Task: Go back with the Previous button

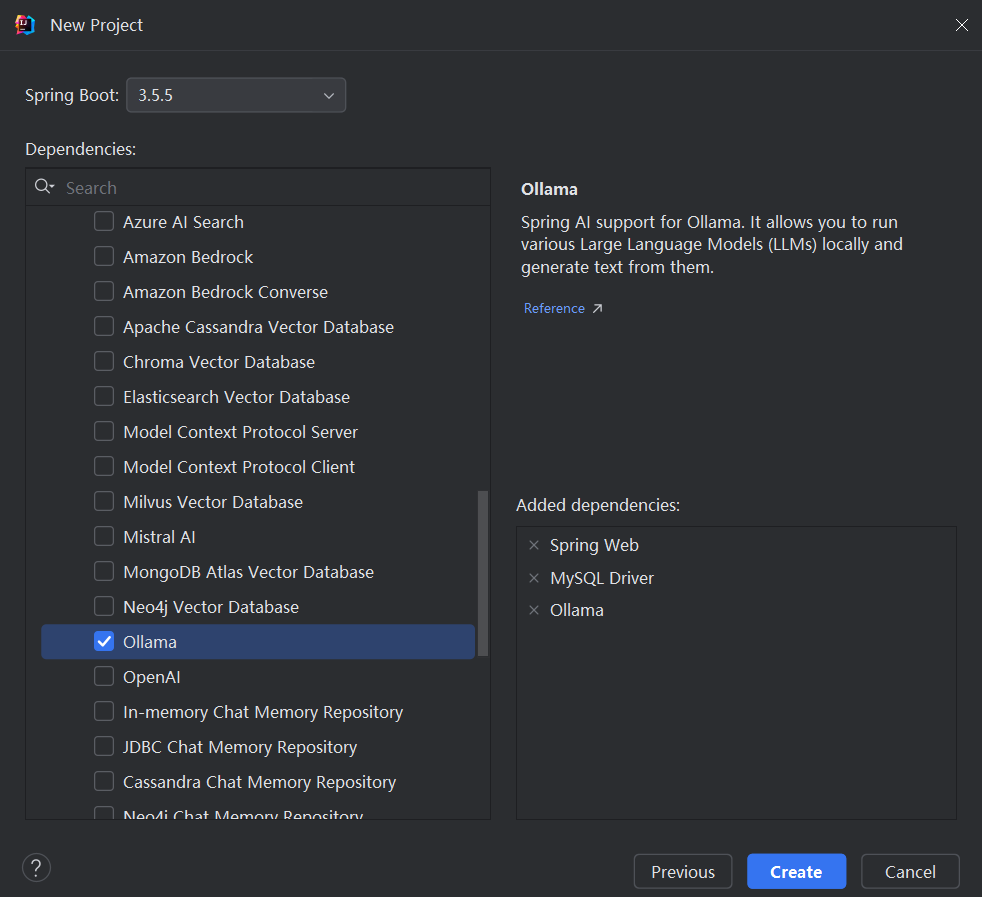Action: click(x=683, y=871)
